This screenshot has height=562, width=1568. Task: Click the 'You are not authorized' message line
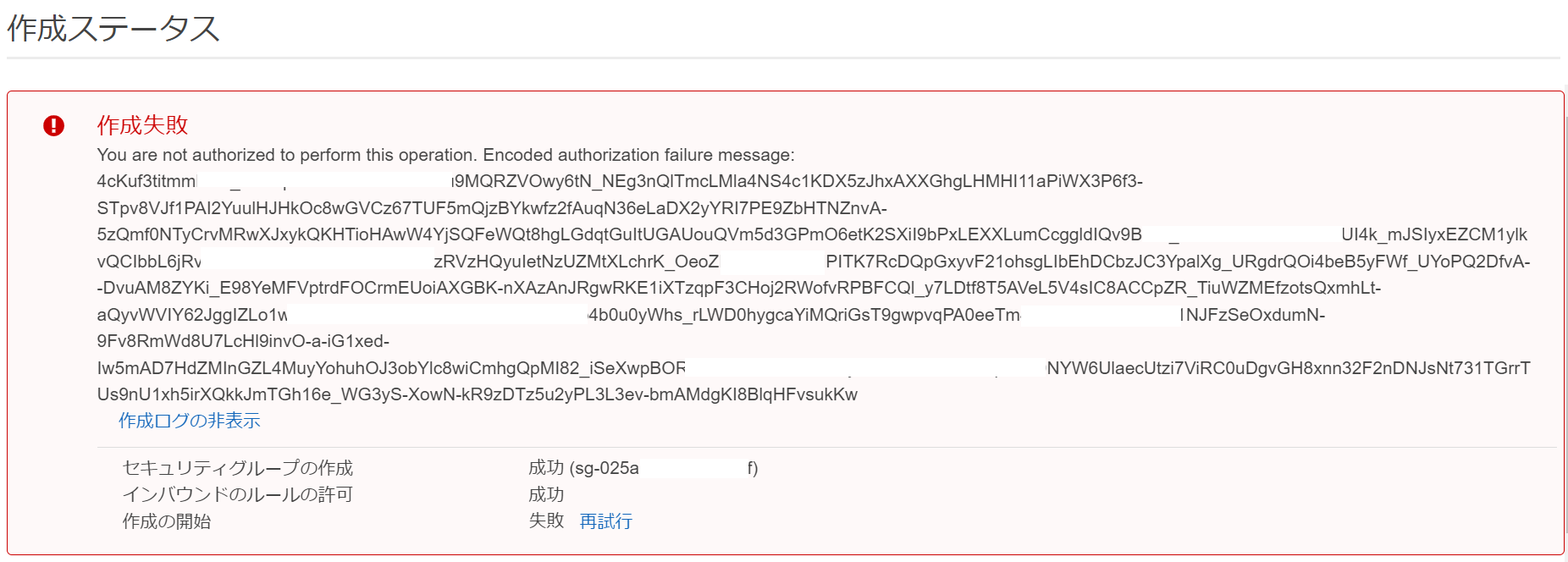pos(445,155)
